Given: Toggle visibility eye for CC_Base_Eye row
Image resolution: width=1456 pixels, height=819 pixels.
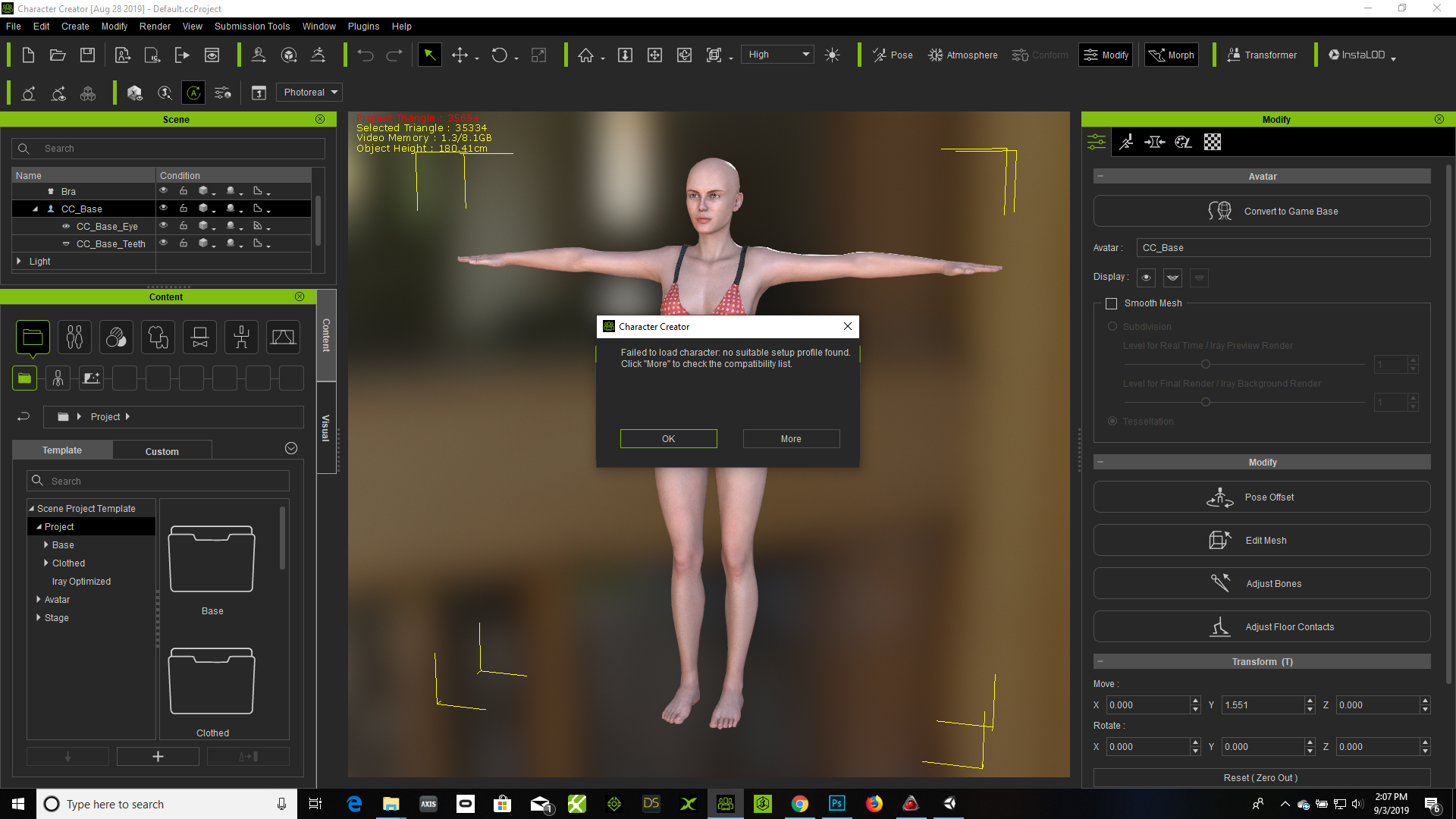Looking at the screenshot, I should tap(163, 225).
